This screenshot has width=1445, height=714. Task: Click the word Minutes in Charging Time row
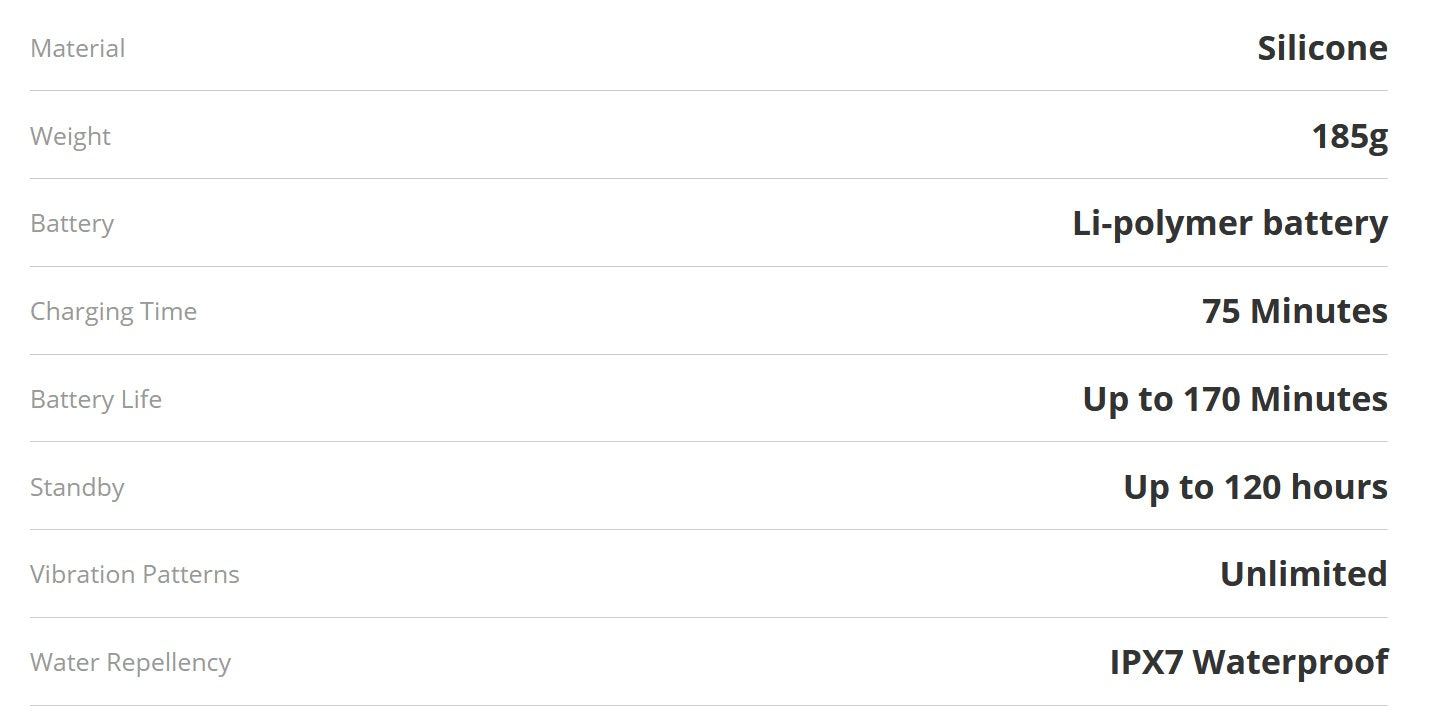(1319, 311)
